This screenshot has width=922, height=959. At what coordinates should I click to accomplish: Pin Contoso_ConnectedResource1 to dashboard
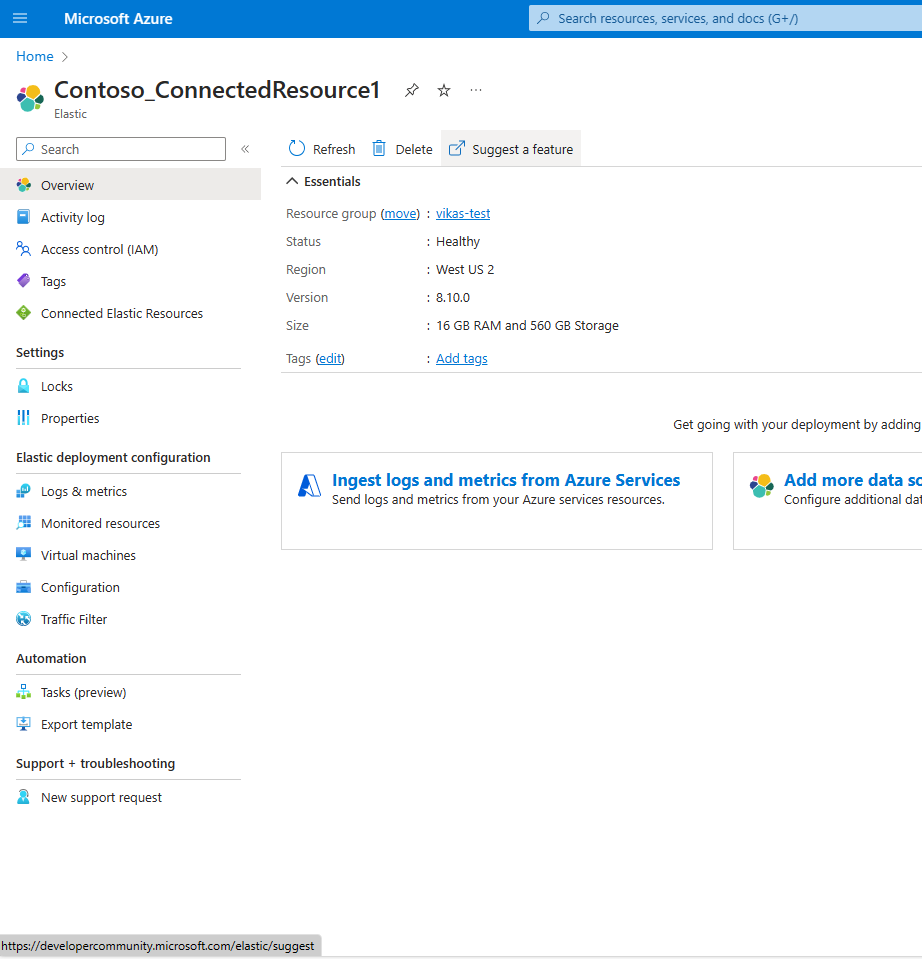tap(411, 91)
